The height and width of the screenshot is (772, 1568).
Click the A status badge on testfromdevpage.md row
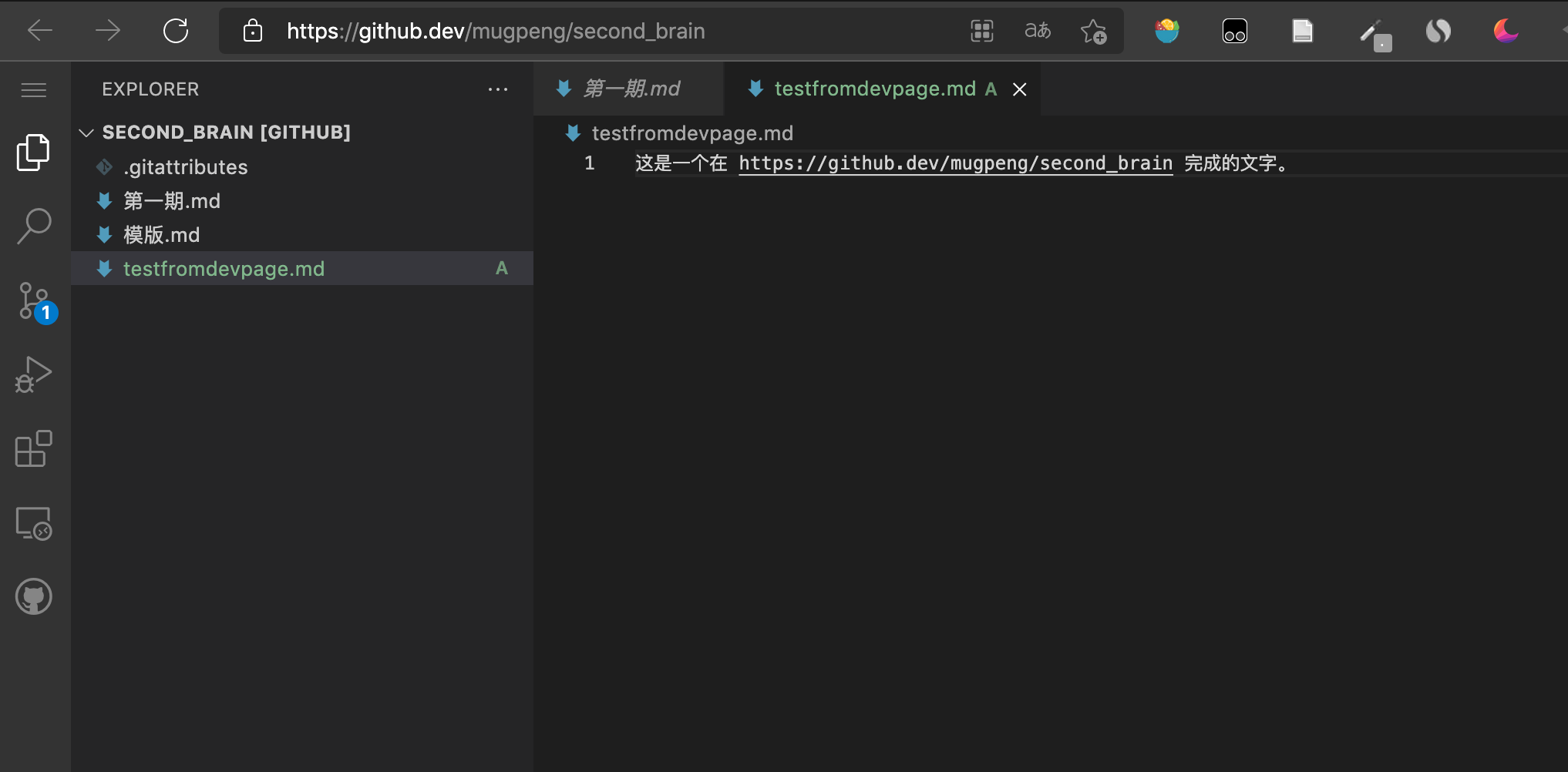coord(502,268)
